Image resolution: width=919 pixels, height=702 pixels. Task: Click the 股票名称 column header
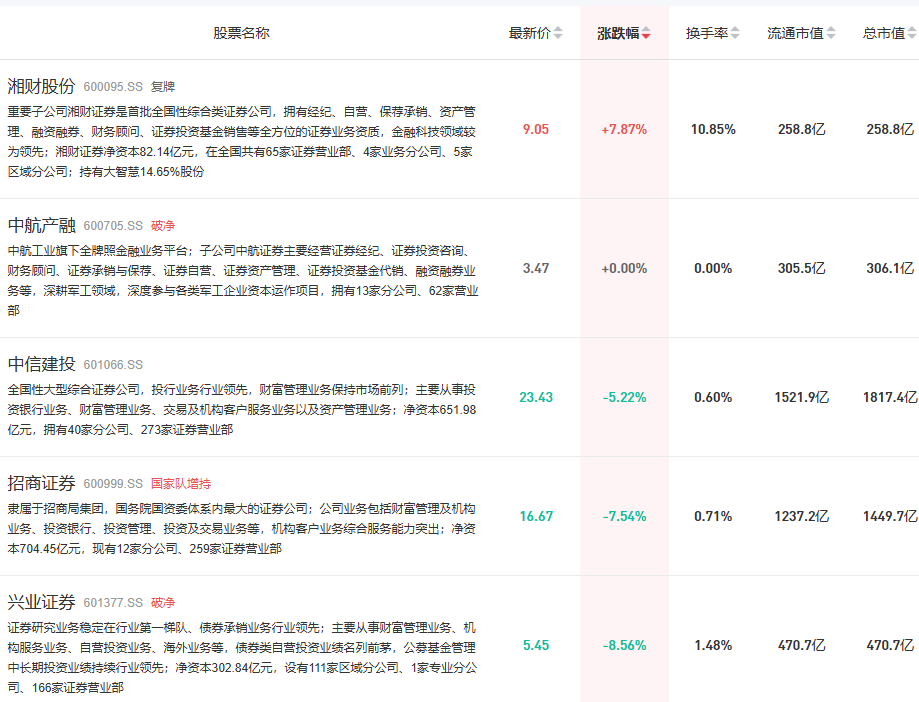click(x=241, y=33)
